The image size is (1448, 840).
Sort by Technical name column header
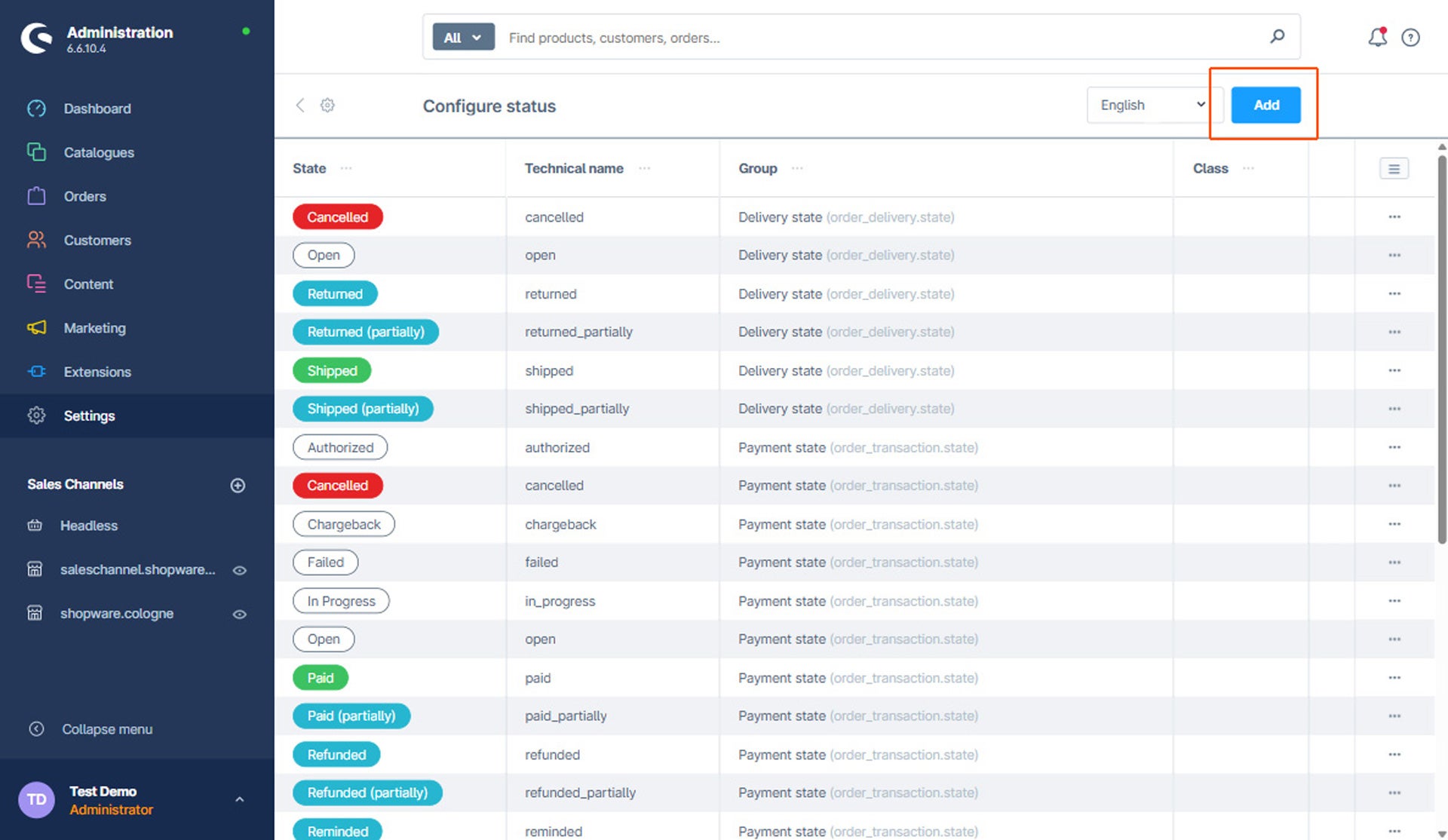point(574,168)
